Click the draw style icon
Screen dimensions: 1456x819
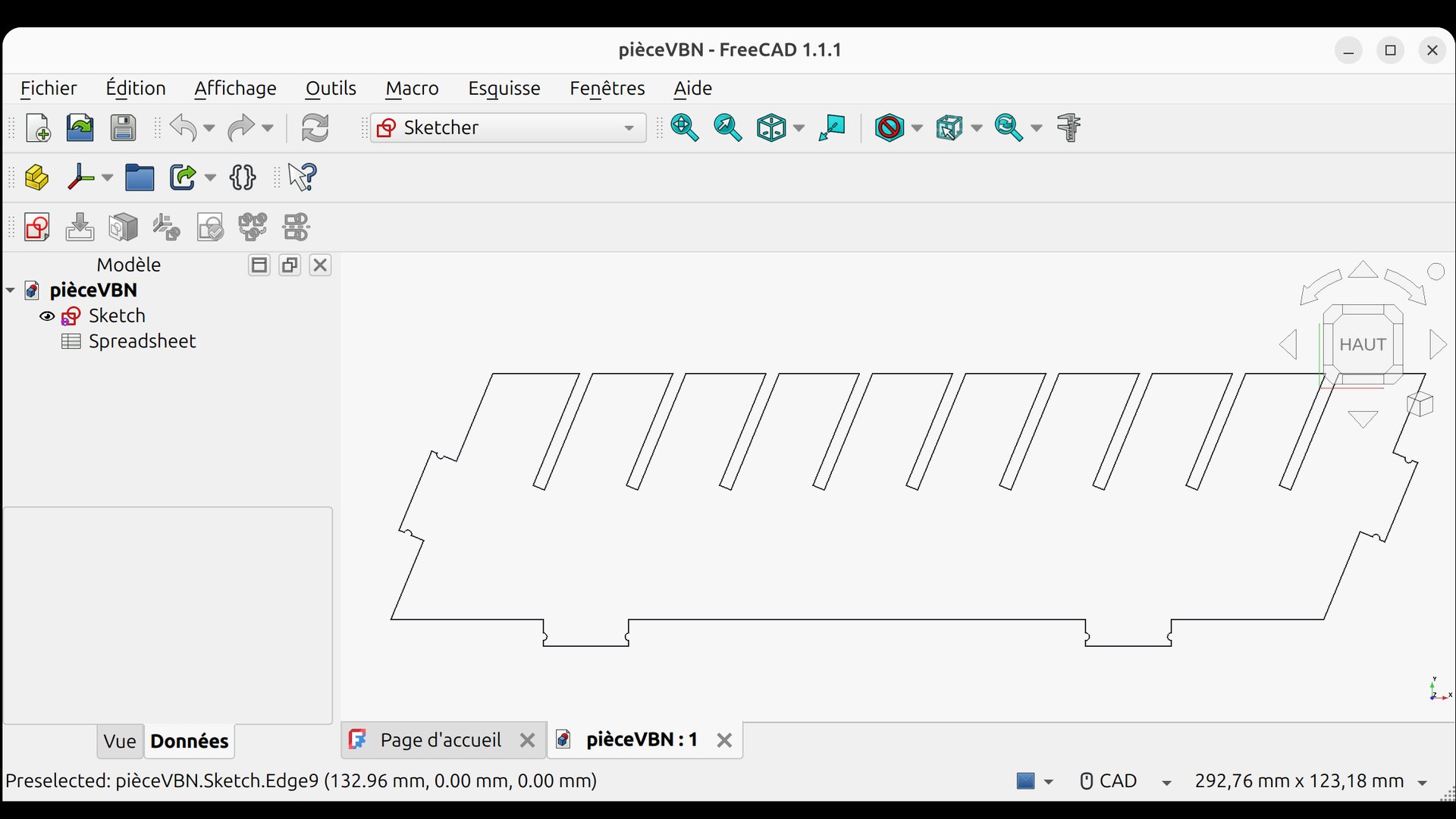click(x=890, y=127)
